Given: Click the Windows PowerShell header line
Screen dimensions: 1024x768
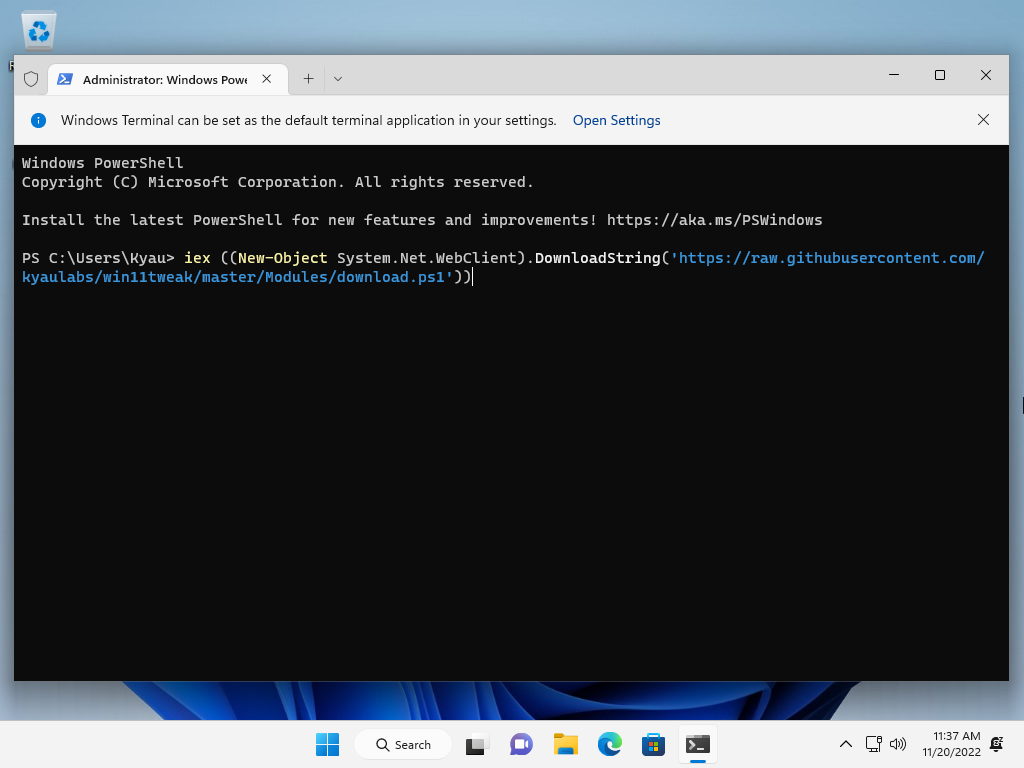Looking at the screenshot, I should pyautogui.click(x=103, y=163).
